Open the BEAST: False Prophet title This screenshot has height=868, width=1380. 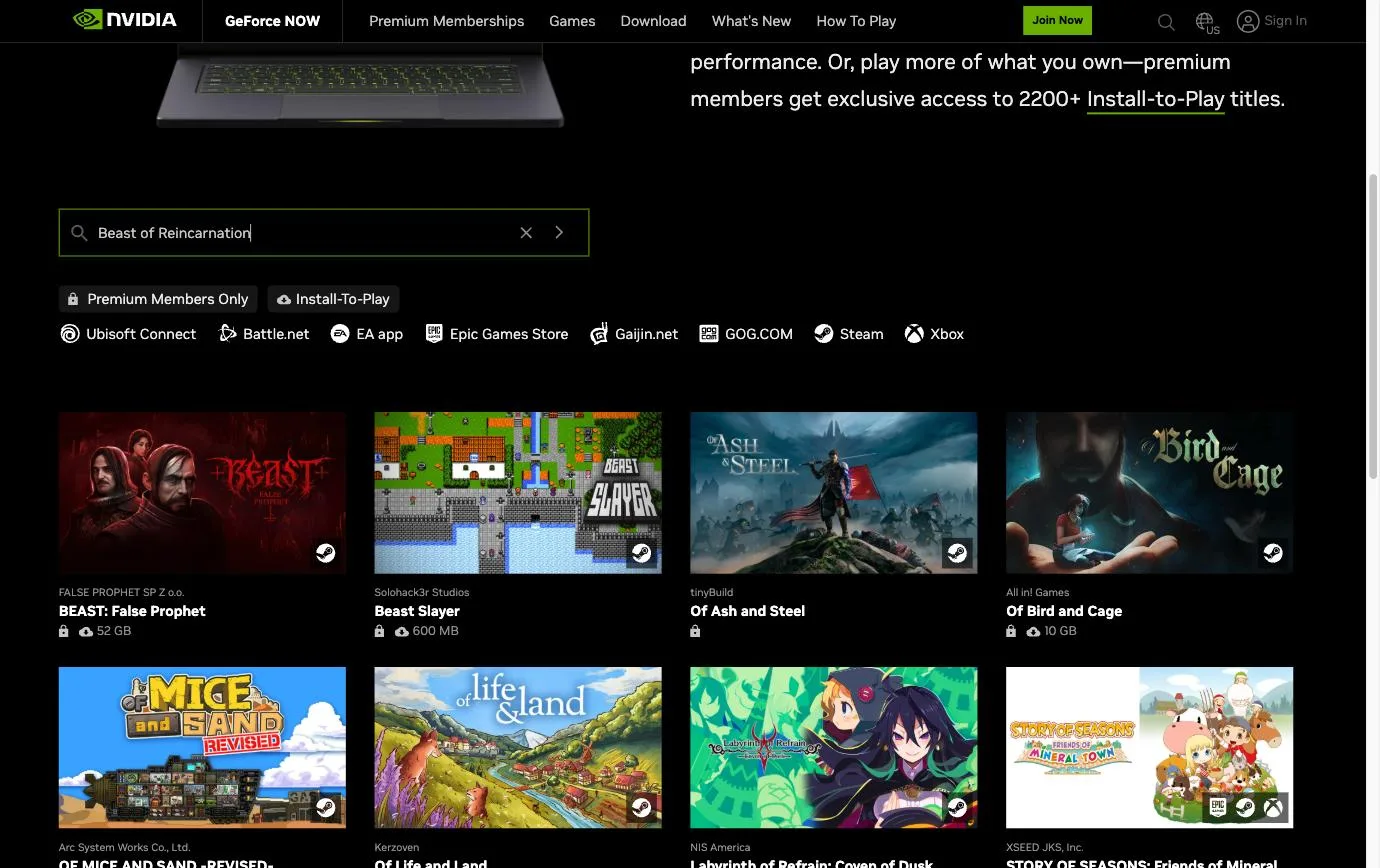coord(132,611)
